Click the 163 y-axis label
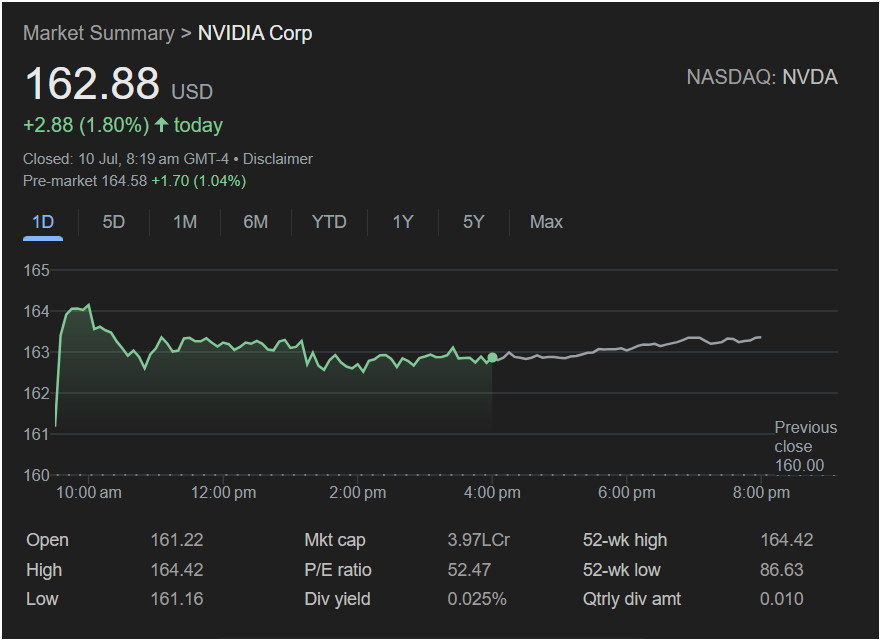881x641 pixels. pos(37,352)
